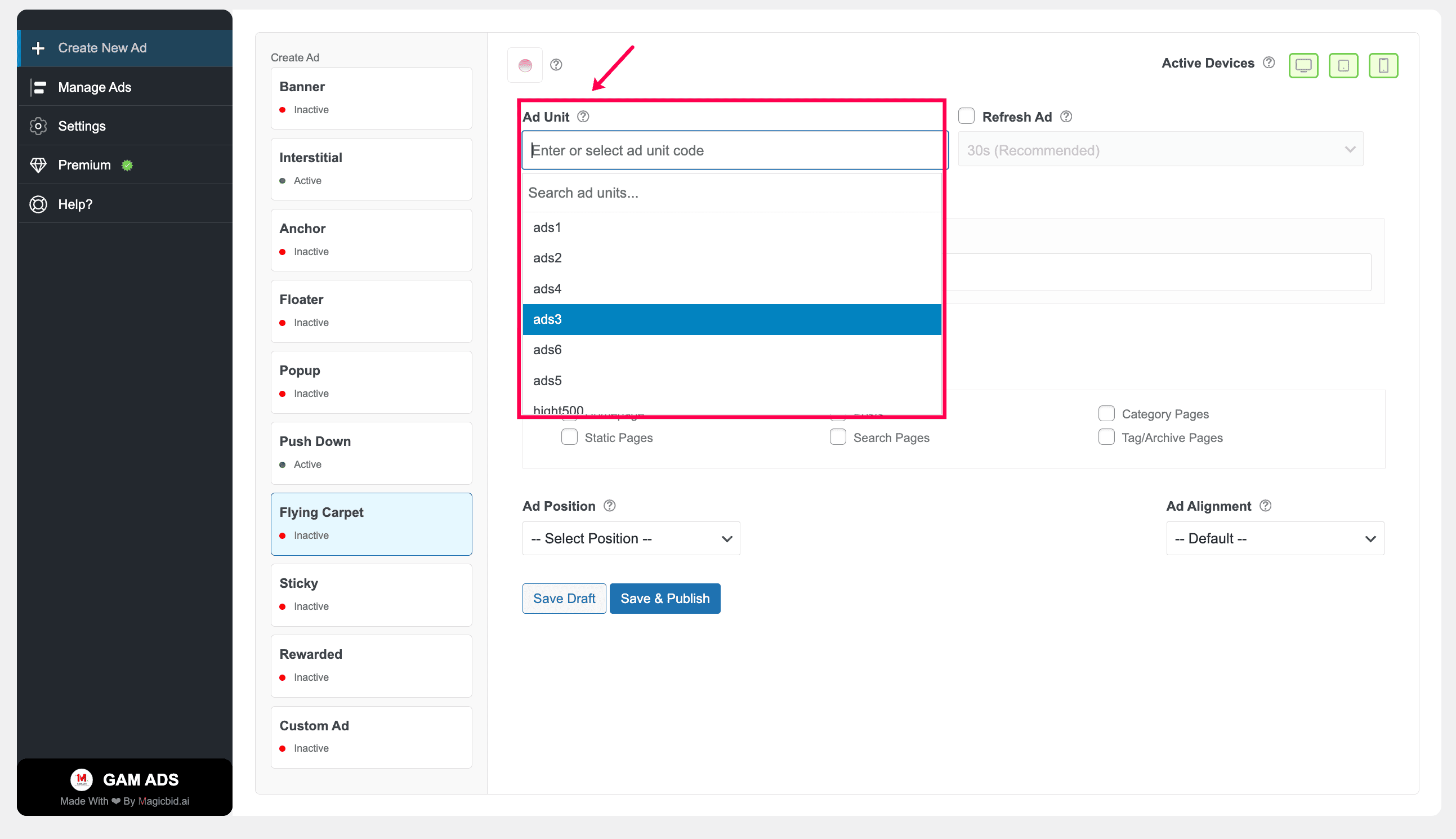Select the Push Down ad type card
The width and height of the screenshot is (1456, 839).
371,453
